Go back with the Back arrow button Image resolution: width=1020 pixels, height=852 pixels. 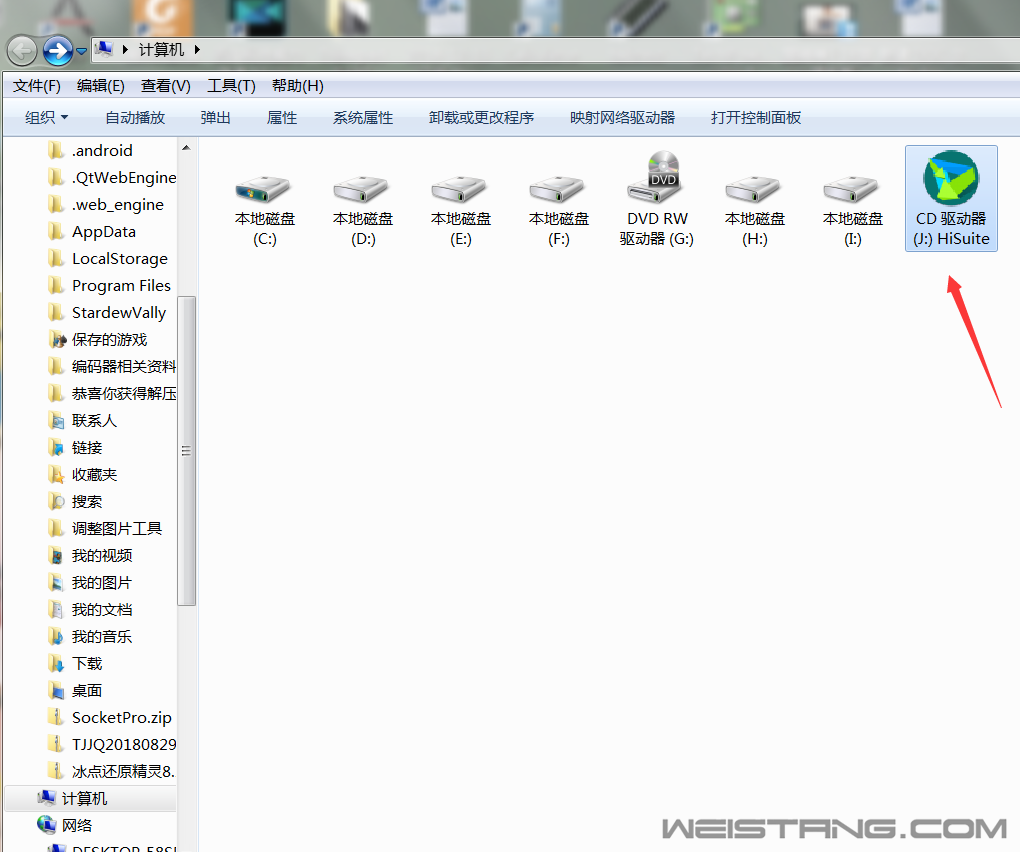pos(22,51)
